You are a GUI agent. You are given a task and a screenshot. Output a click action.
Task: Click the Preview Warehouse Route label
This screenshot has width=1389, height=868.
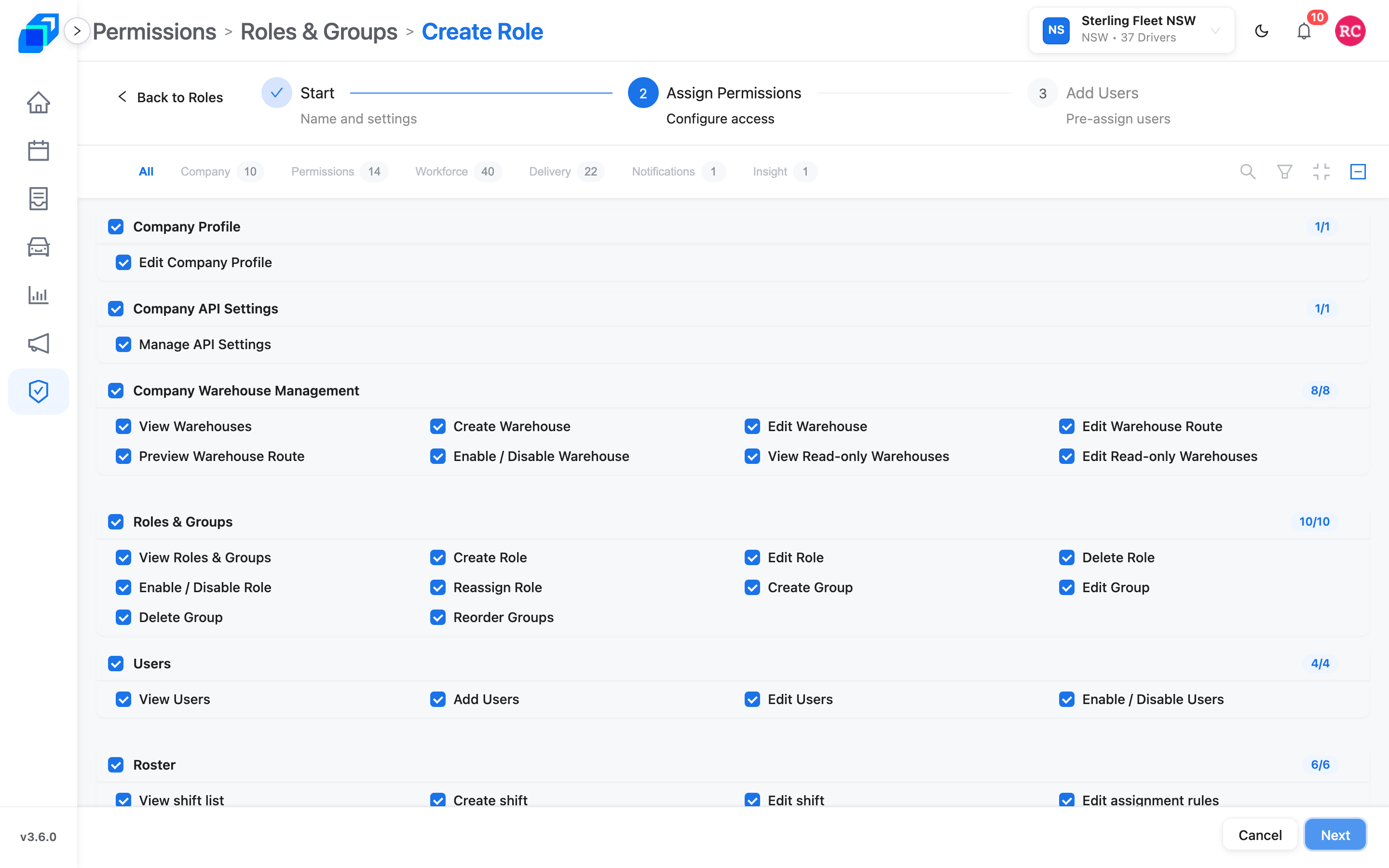coord(221,456)
